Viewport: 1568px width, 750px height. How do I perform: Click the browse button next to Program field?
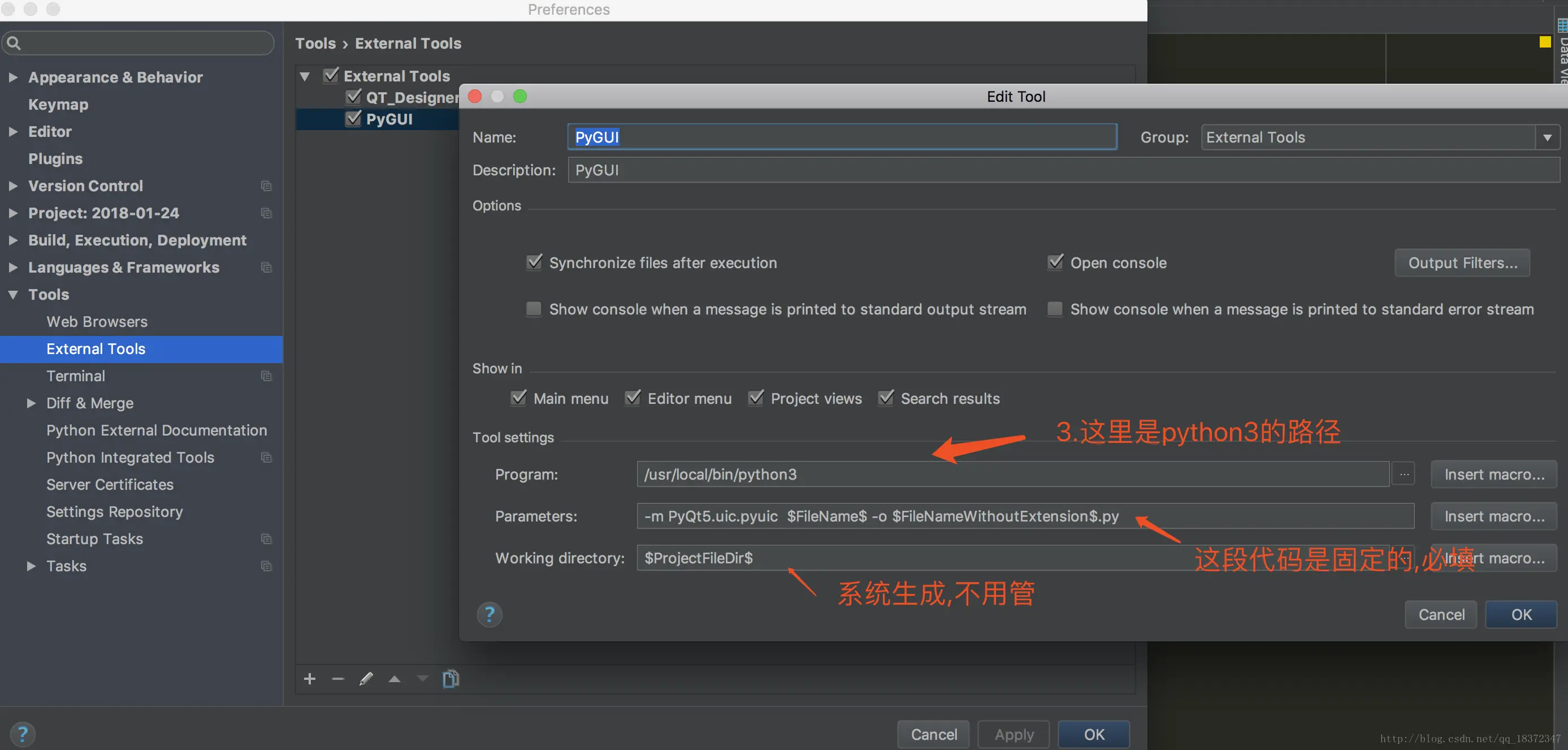point(1404,474)
